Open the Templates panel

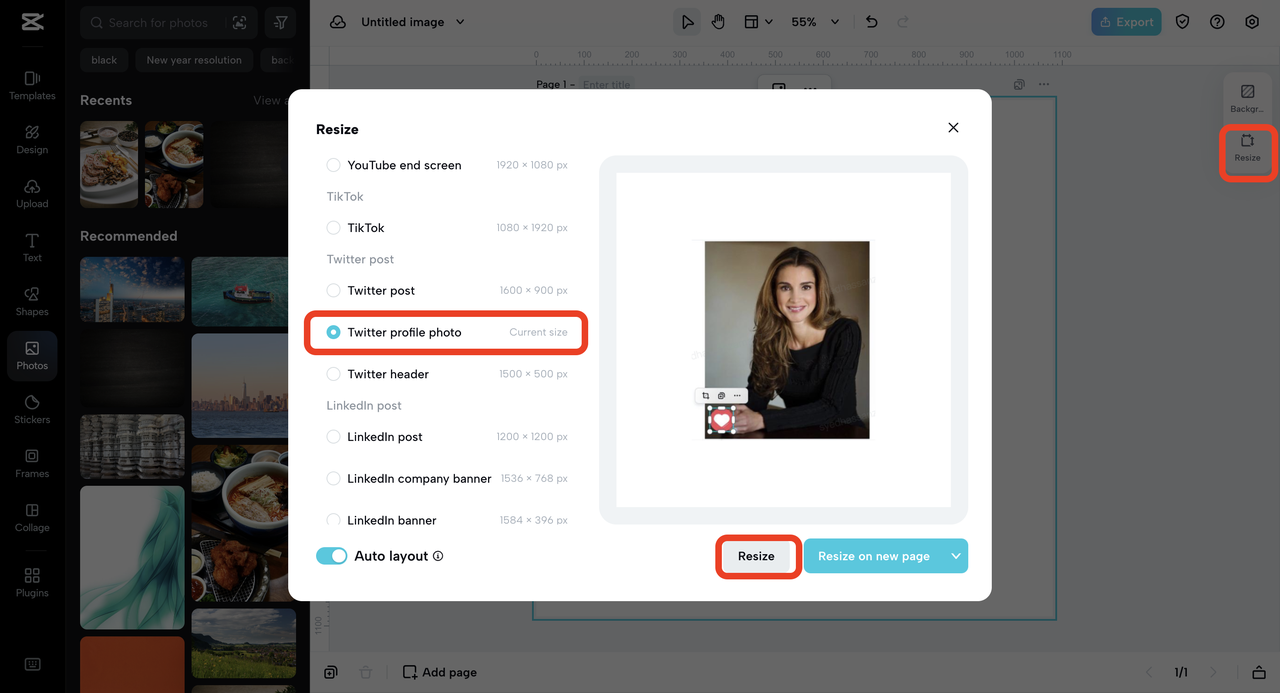pyautogui.click(x=32, y=85)
